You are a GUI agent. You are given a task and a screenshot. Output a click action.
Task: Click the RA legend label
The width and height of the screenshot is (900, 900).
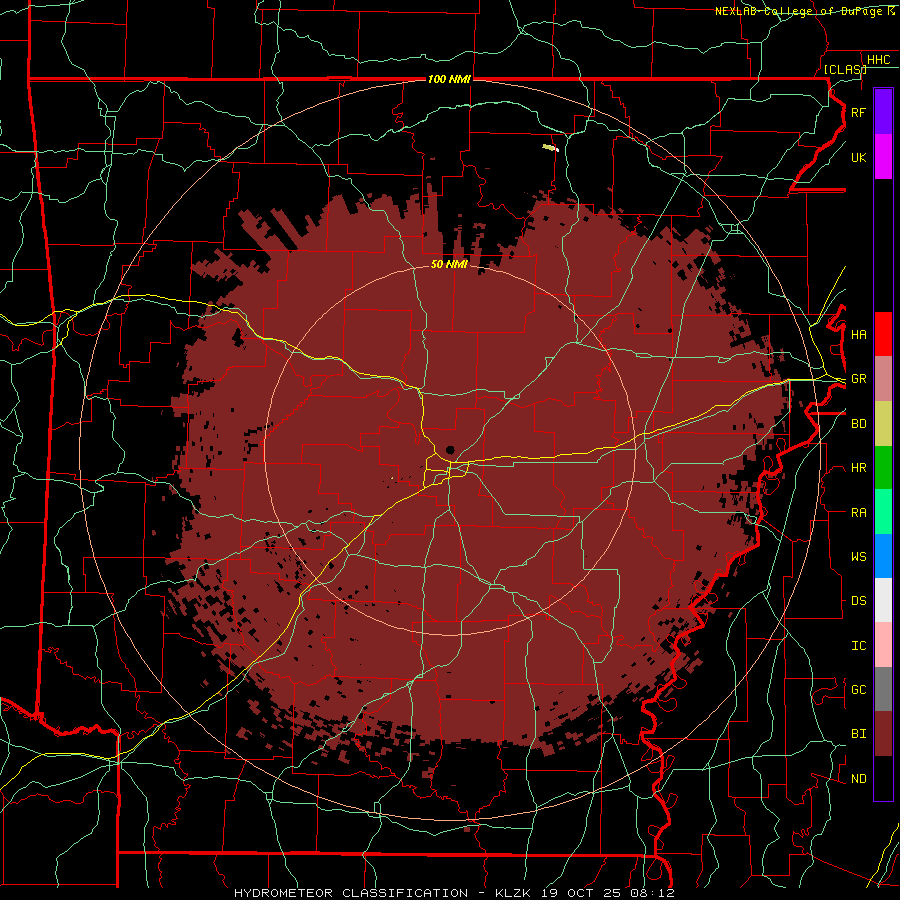[858, 512]
